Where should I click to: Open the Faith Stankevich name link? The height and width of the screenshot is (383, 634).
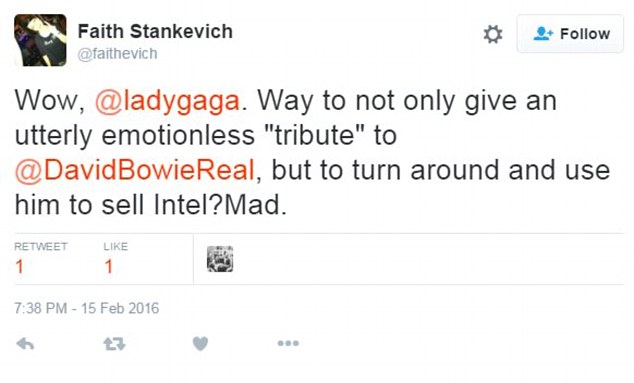click(x=155, y=32)
